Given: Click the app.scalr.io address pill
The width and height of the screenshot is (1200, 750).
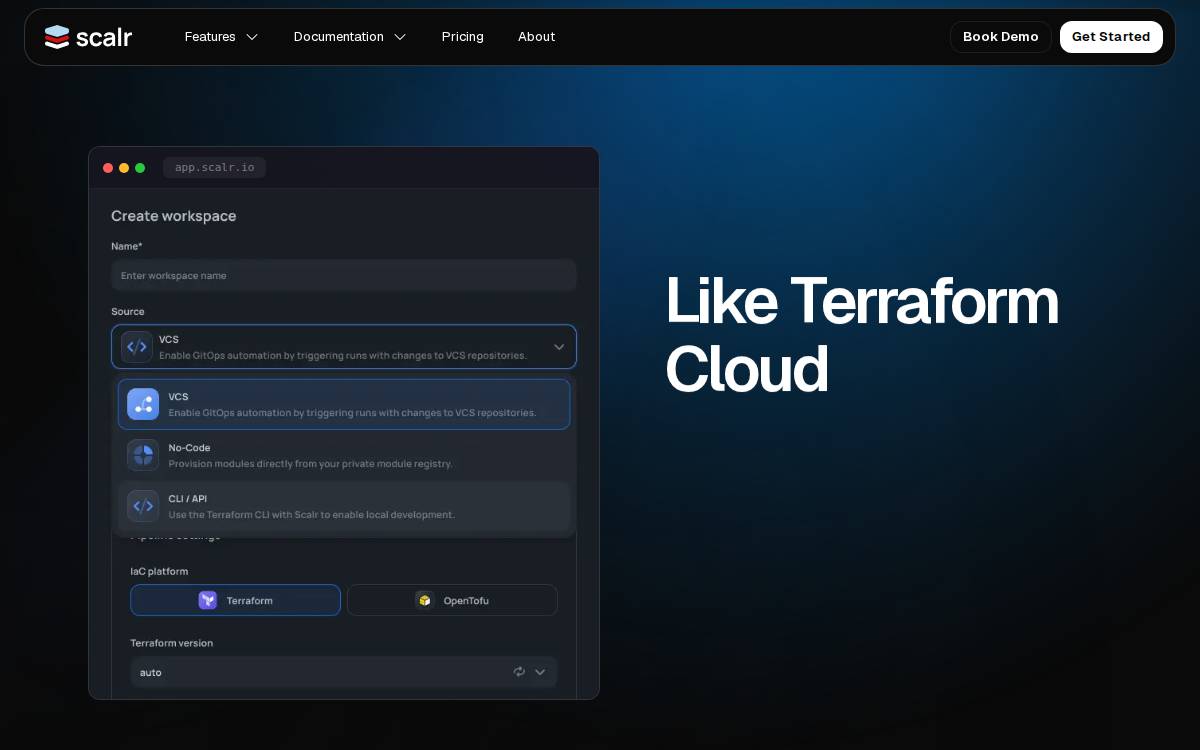Looking at the screenshot, I should point(215,167).
